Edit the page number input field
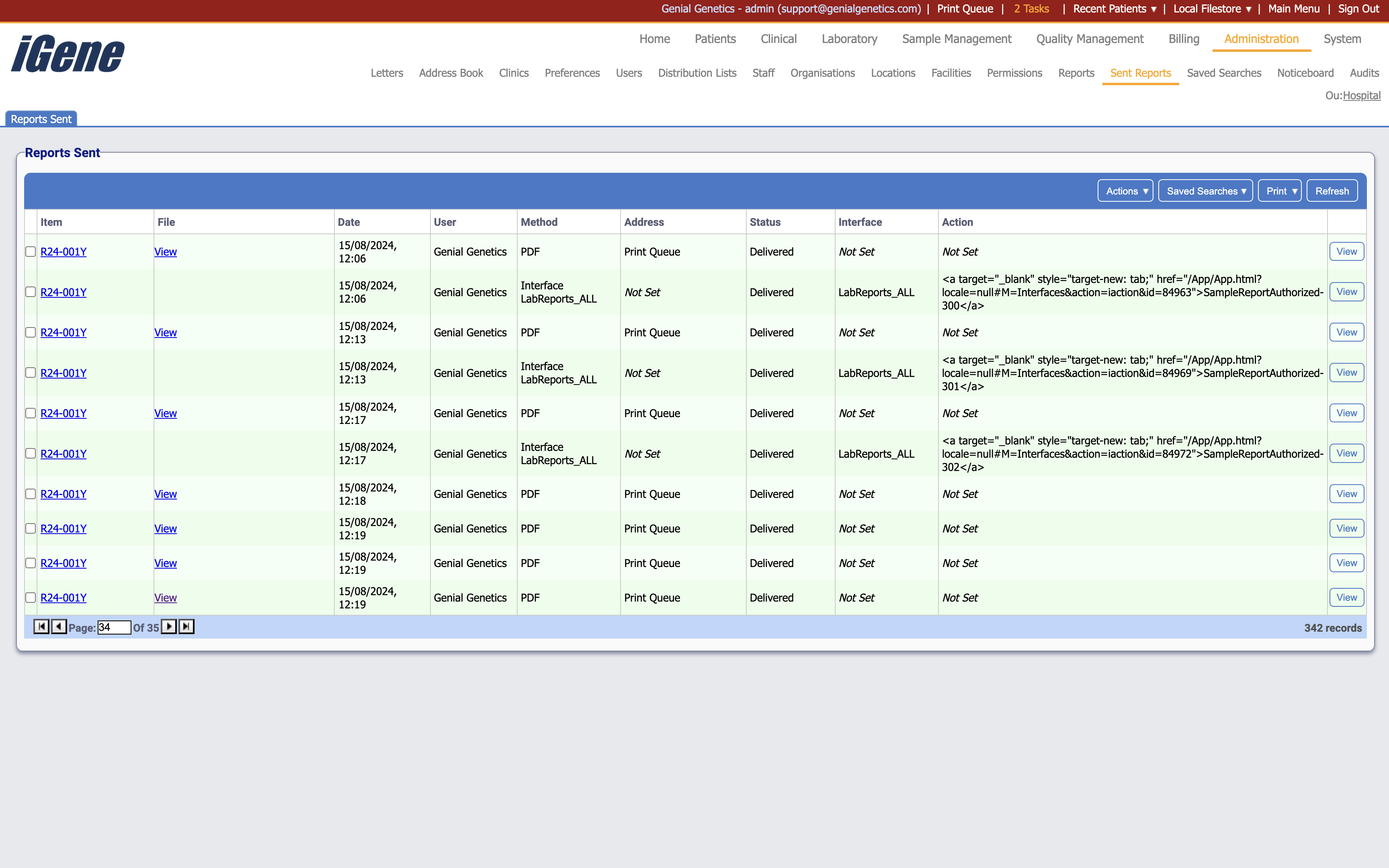 [114, 627]
